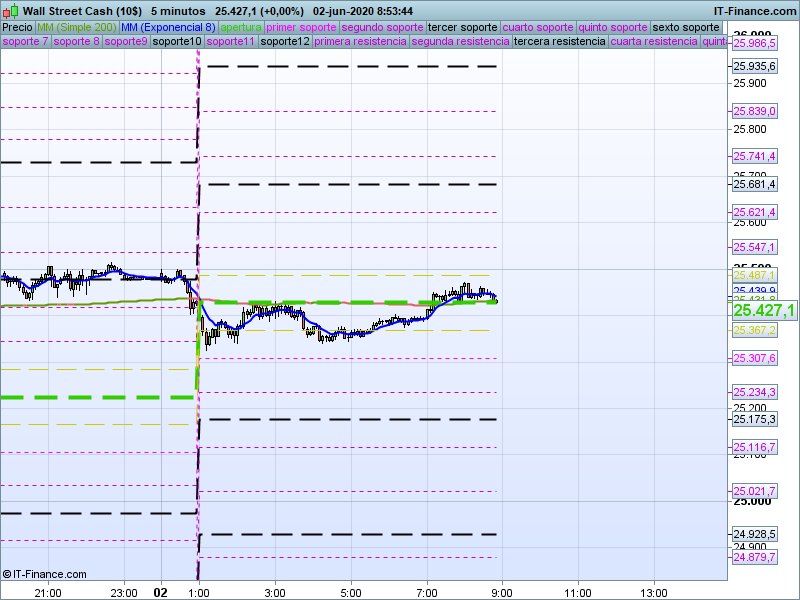Select the tercera resistencia legend label

pos(559,42)
